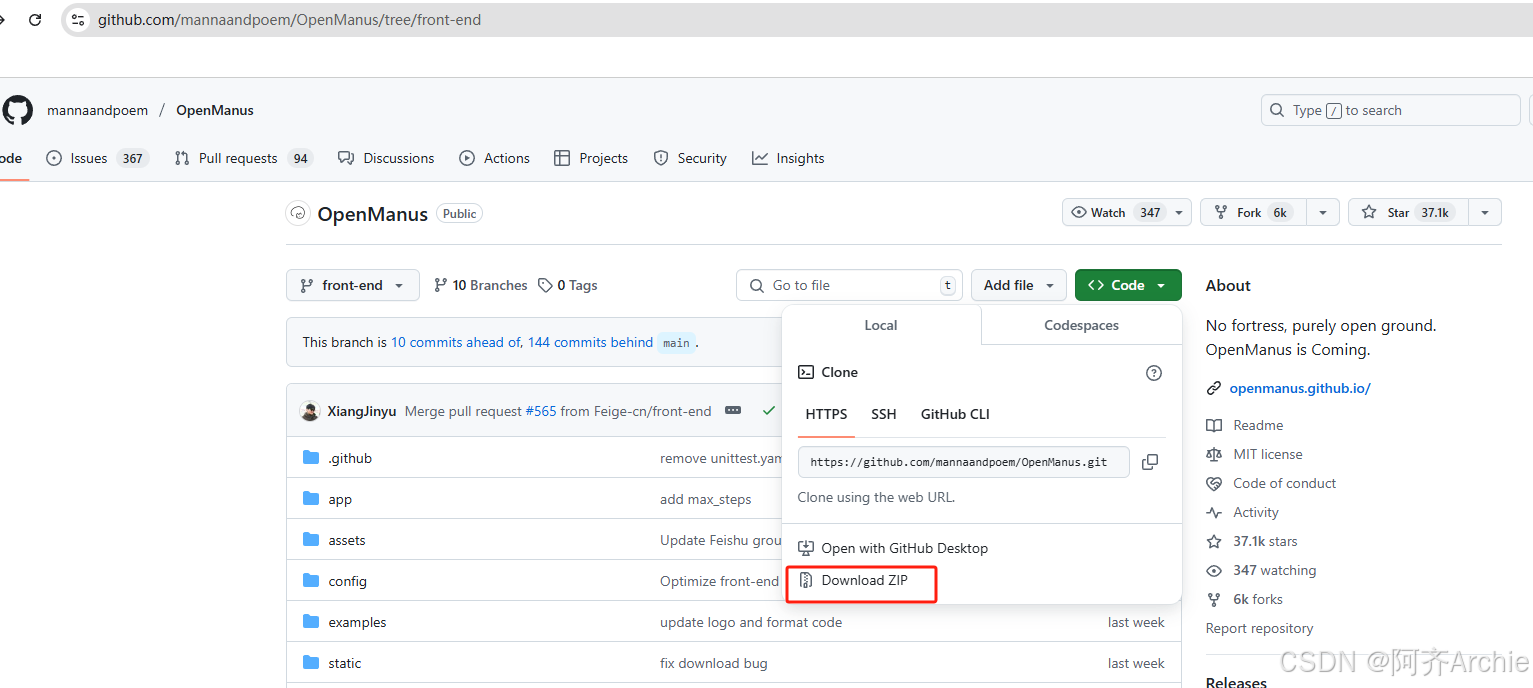This screenshot has width=1533, height=688.
Task: Click Report repository link
Action: tap(1260, 628)
